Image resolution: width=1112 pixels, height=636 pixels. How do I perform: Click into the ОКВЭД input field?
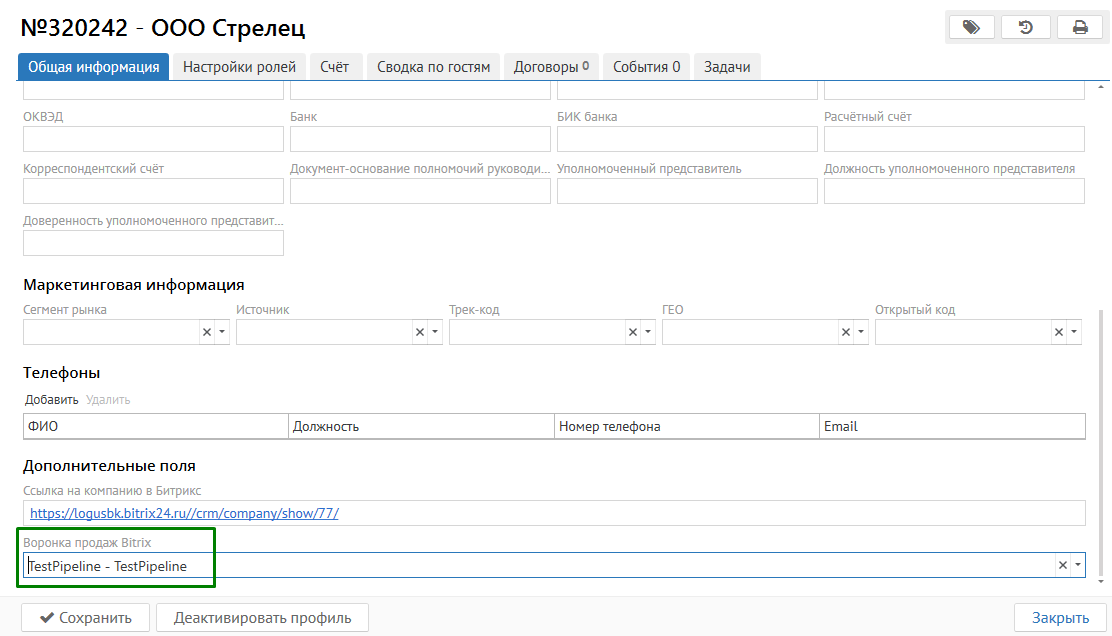coord(153,139)
